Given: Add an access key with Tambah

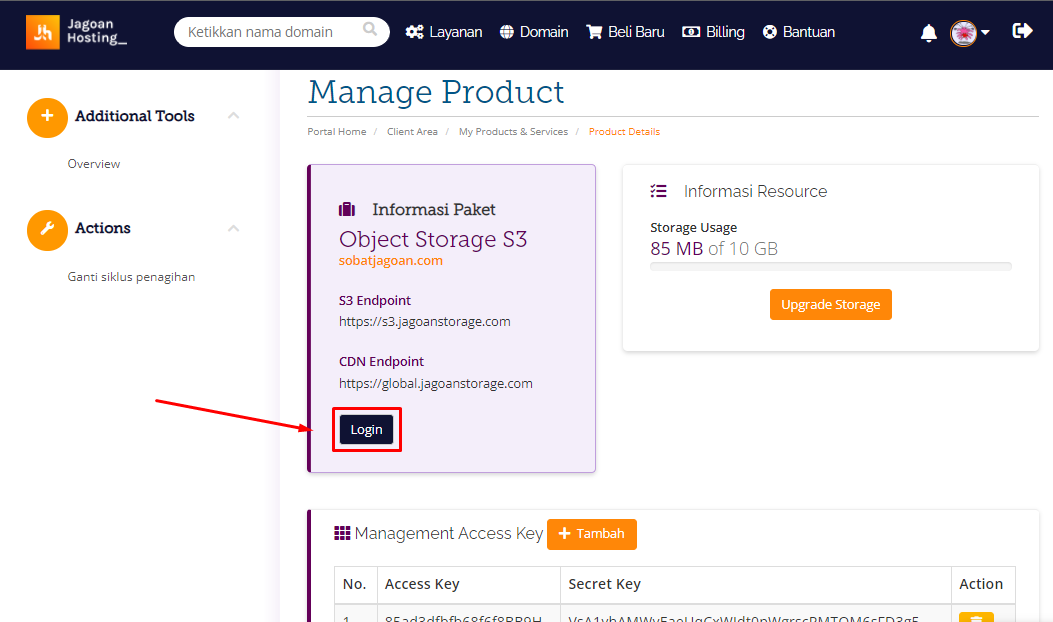Looking at the screenshot, I should (591, 534).
